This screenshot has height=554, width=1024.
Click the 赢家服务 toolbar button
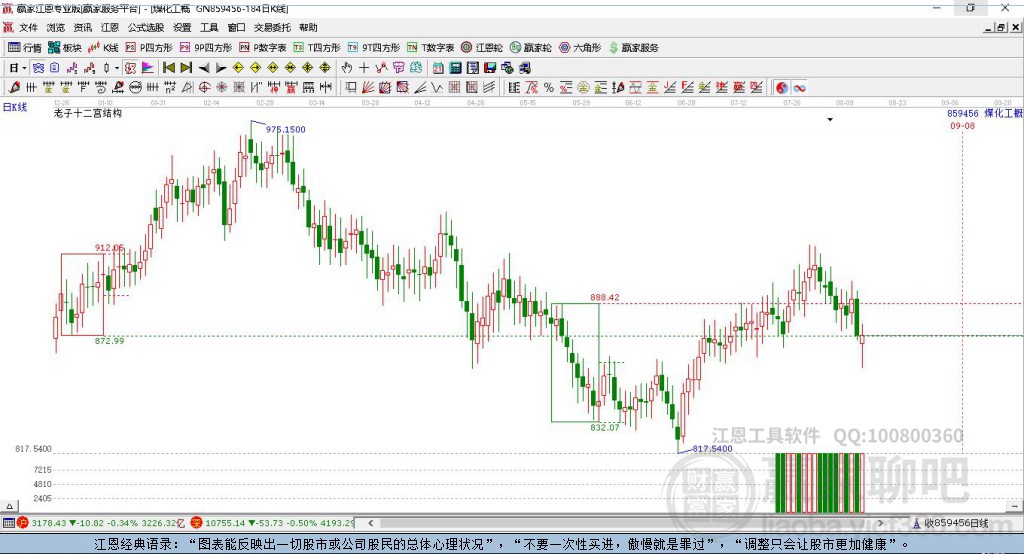[633, 48]
